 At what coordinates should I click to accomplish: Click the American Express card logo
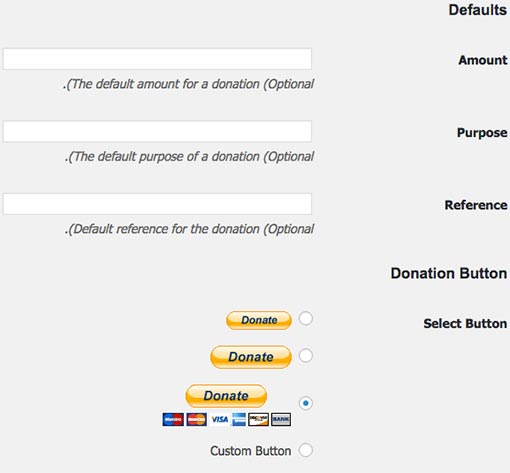pos(239,419)
